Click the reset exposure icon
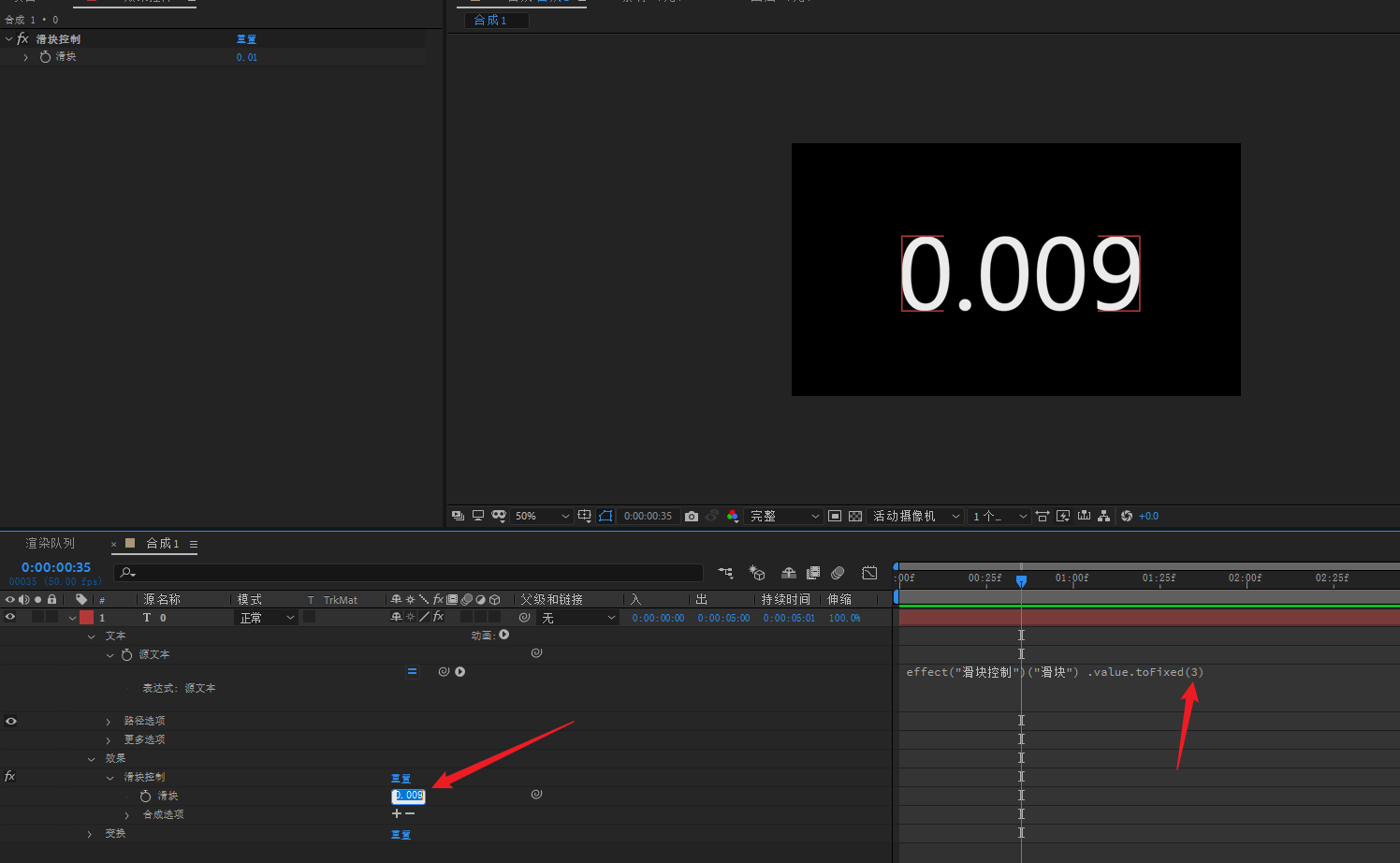The image size is (1400, 863). [x=1127, y=516]
